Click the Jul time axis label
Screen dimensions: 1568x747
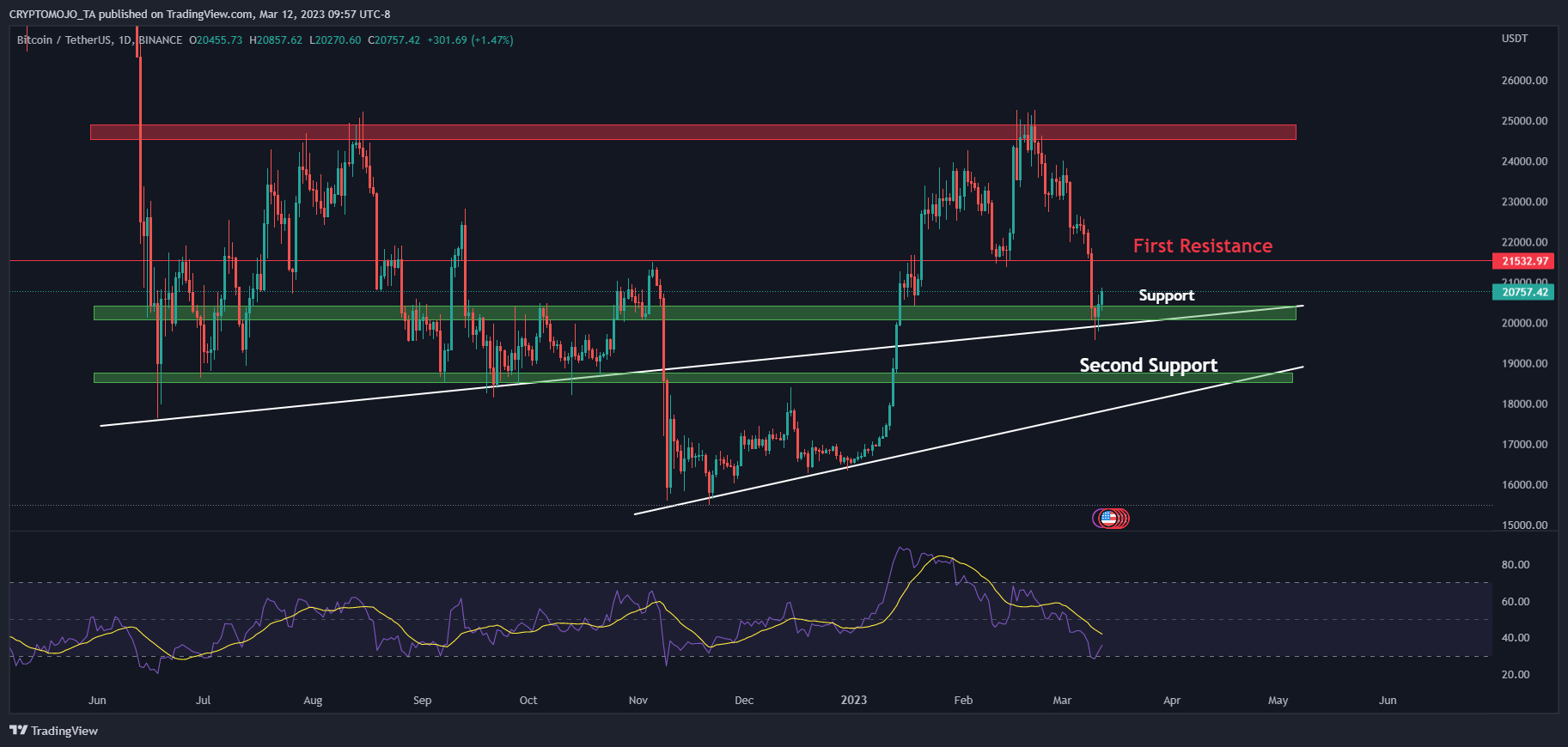click(x=204, y=701)
